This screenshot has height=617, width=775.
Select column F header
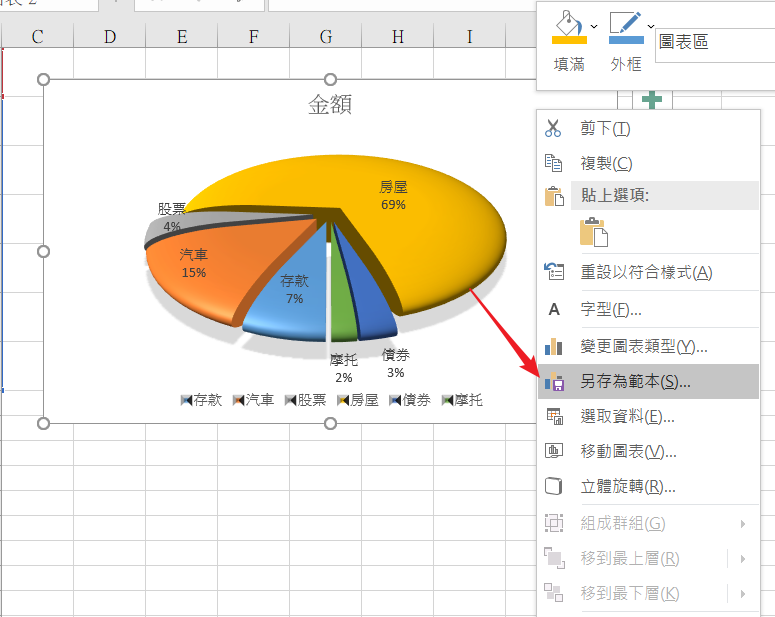tap(254, 37)
